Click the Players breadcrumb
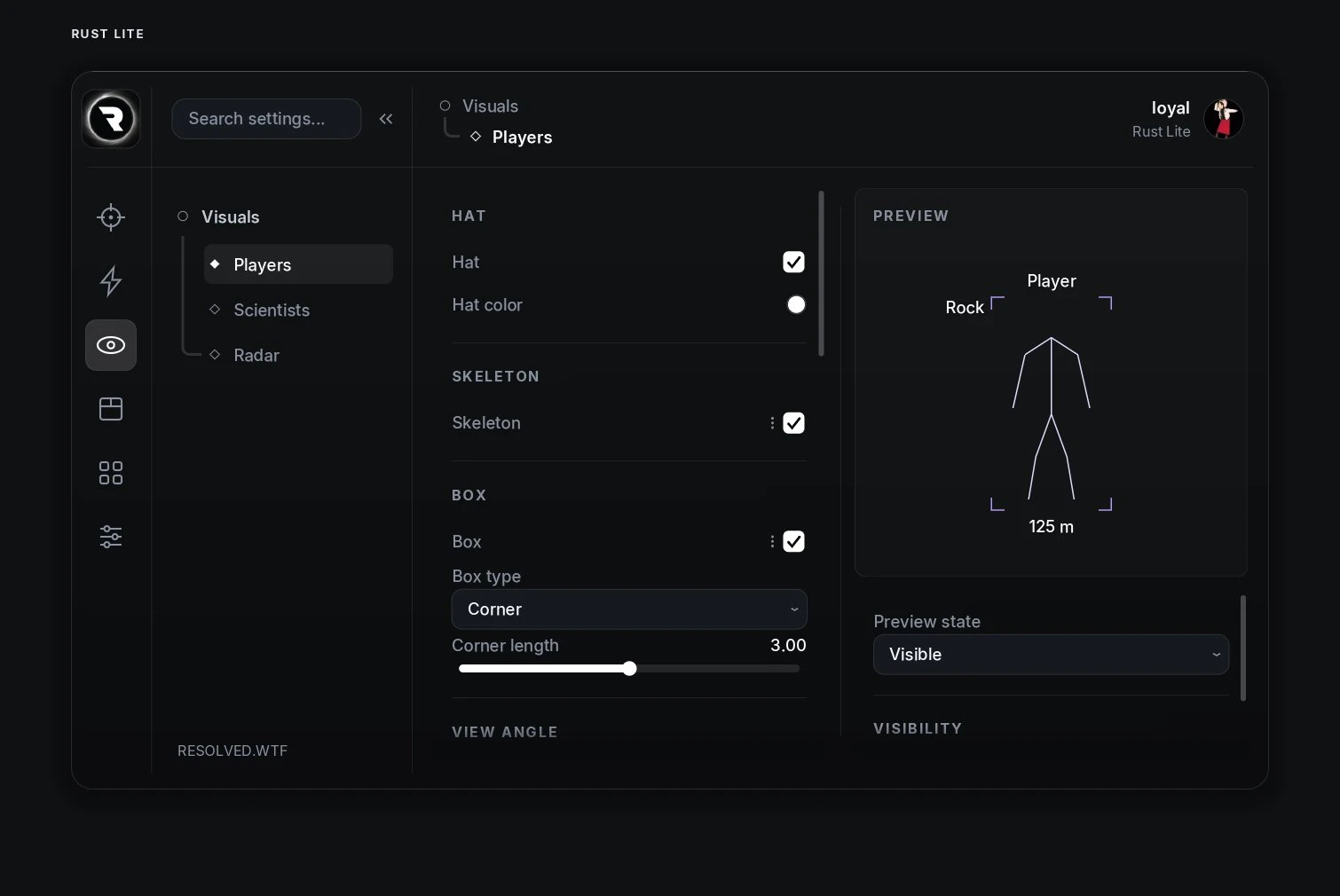The height and width of the screenshot is (896, 1340). [522, 137]
